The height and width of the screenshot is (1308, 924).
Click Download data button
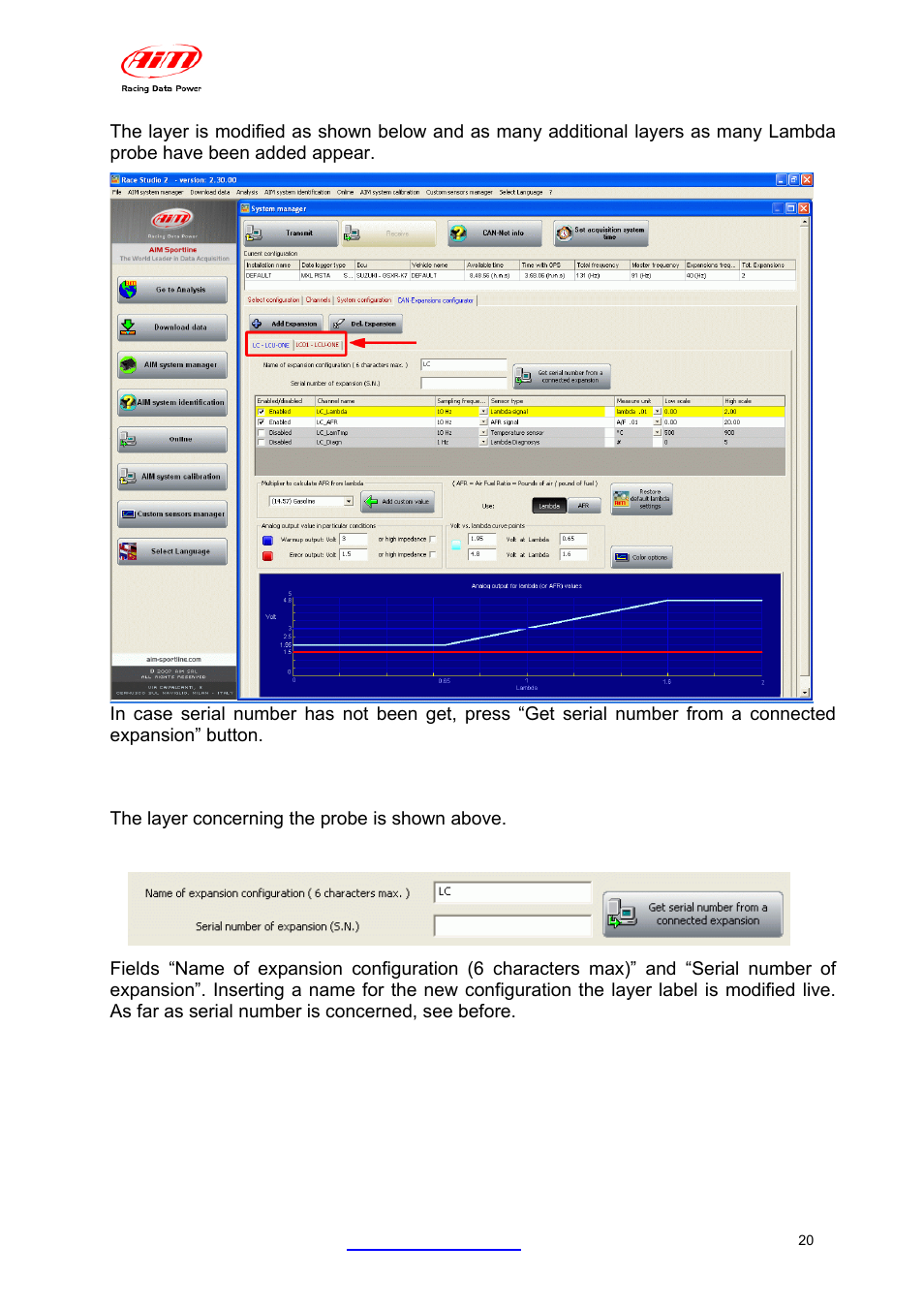click(x=172, y=327)
